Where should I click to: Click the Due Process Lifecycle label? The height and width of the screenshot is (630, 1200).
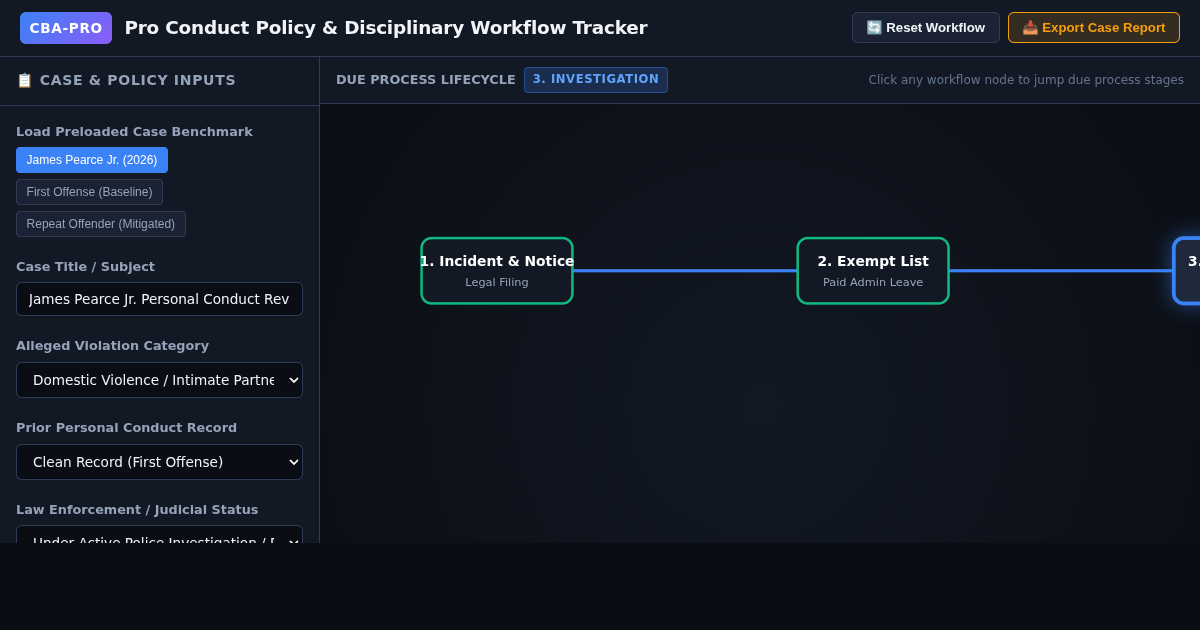click(426, 80)
